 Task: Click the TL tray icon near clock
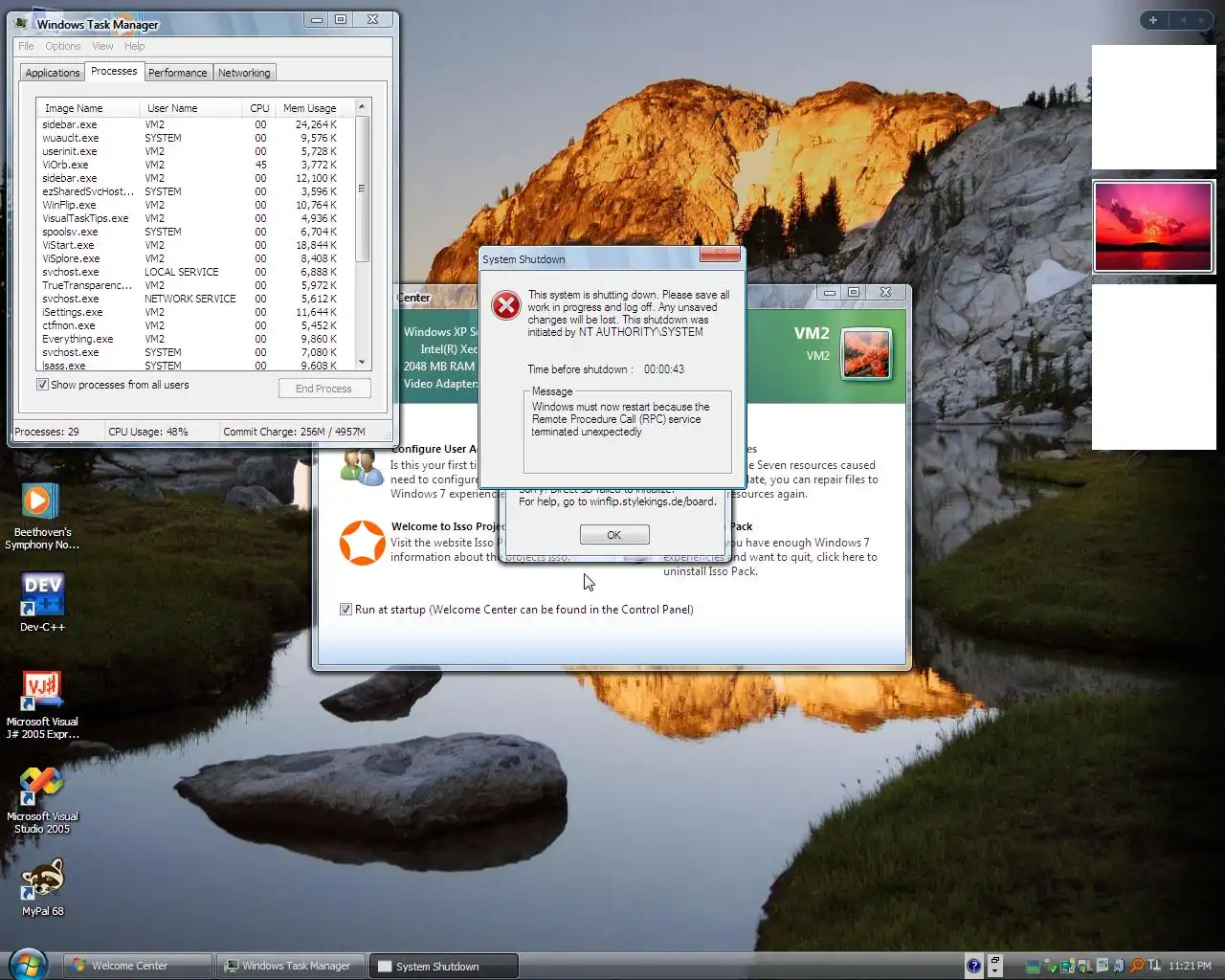[1154, 965]
